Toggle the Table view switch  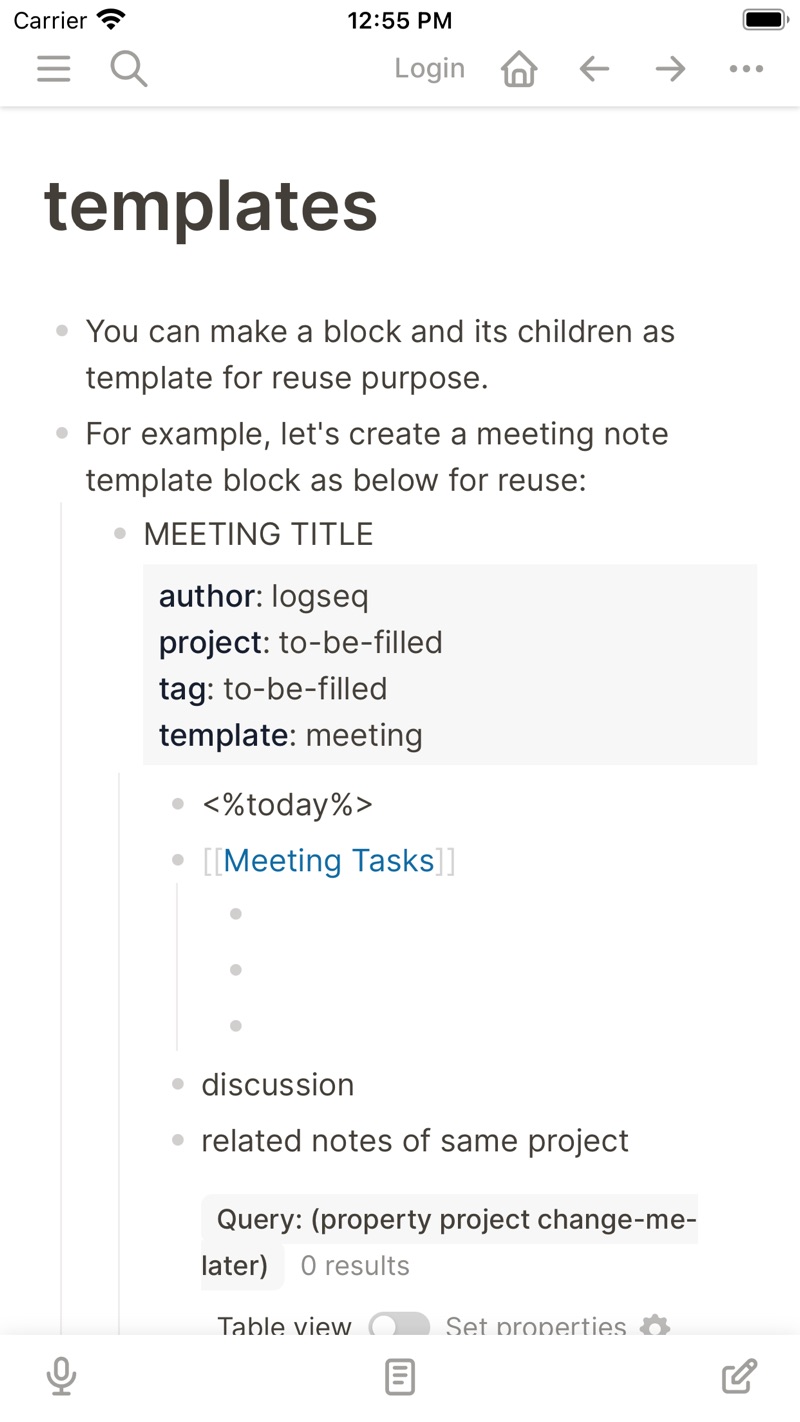(x=399, y=1326)
